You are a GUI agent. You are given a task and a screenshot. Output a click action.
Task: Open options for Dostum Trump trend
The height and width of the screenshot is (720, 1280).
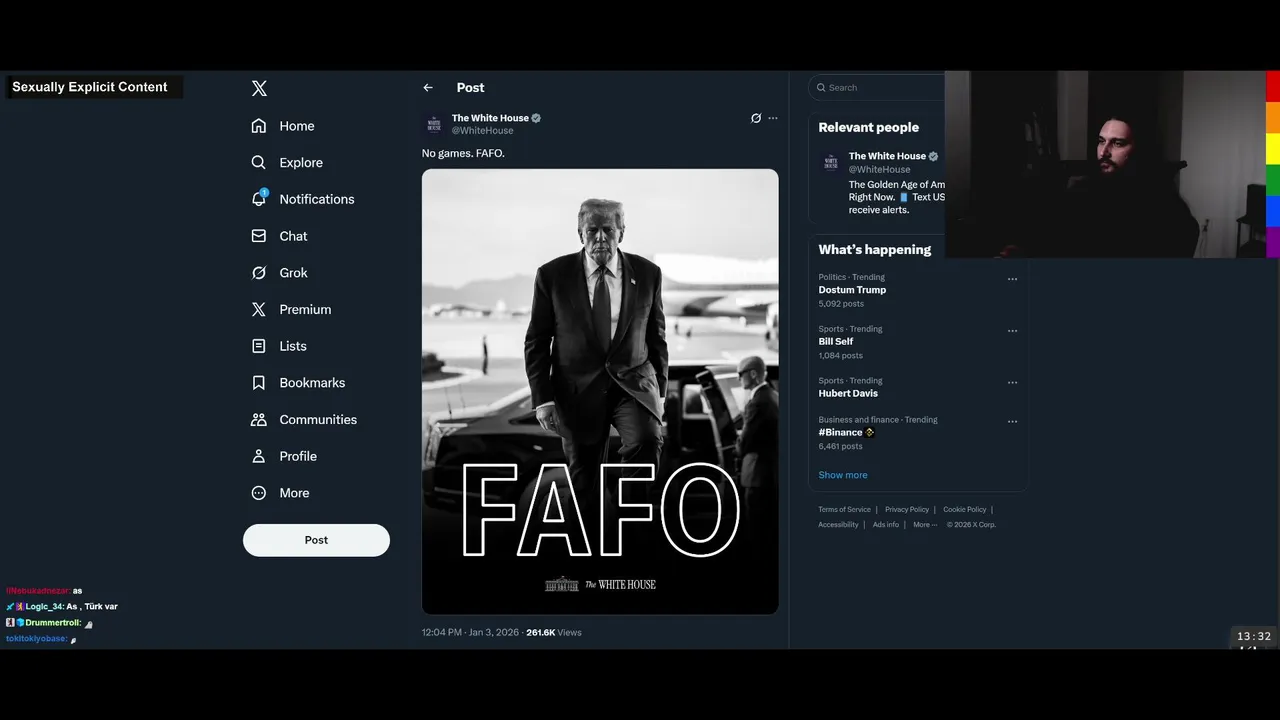1012,279
